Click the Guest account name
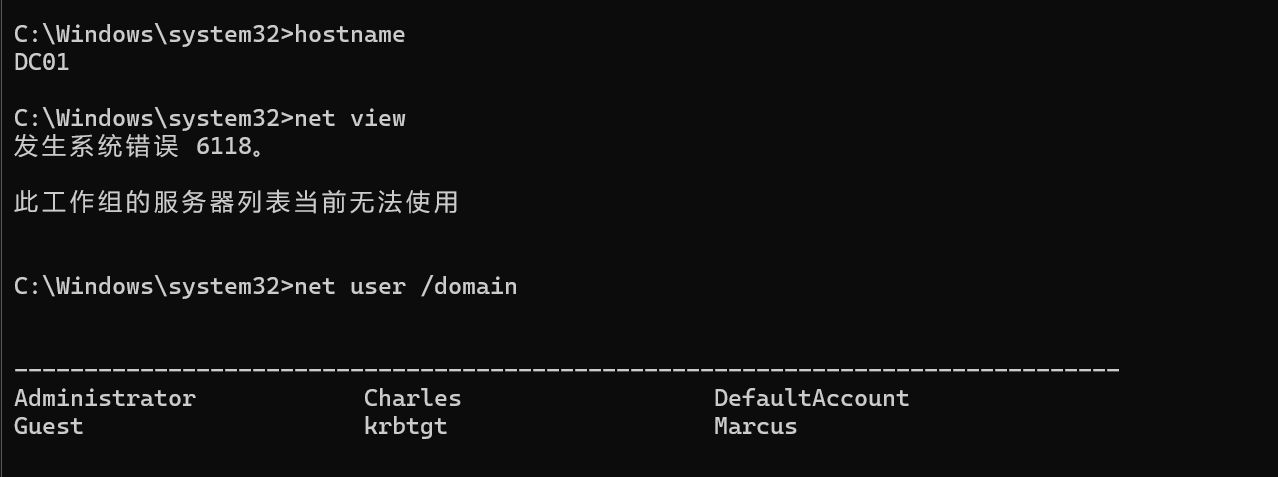The width and height of the screenshot is (1278, 477). coord(49,426)
